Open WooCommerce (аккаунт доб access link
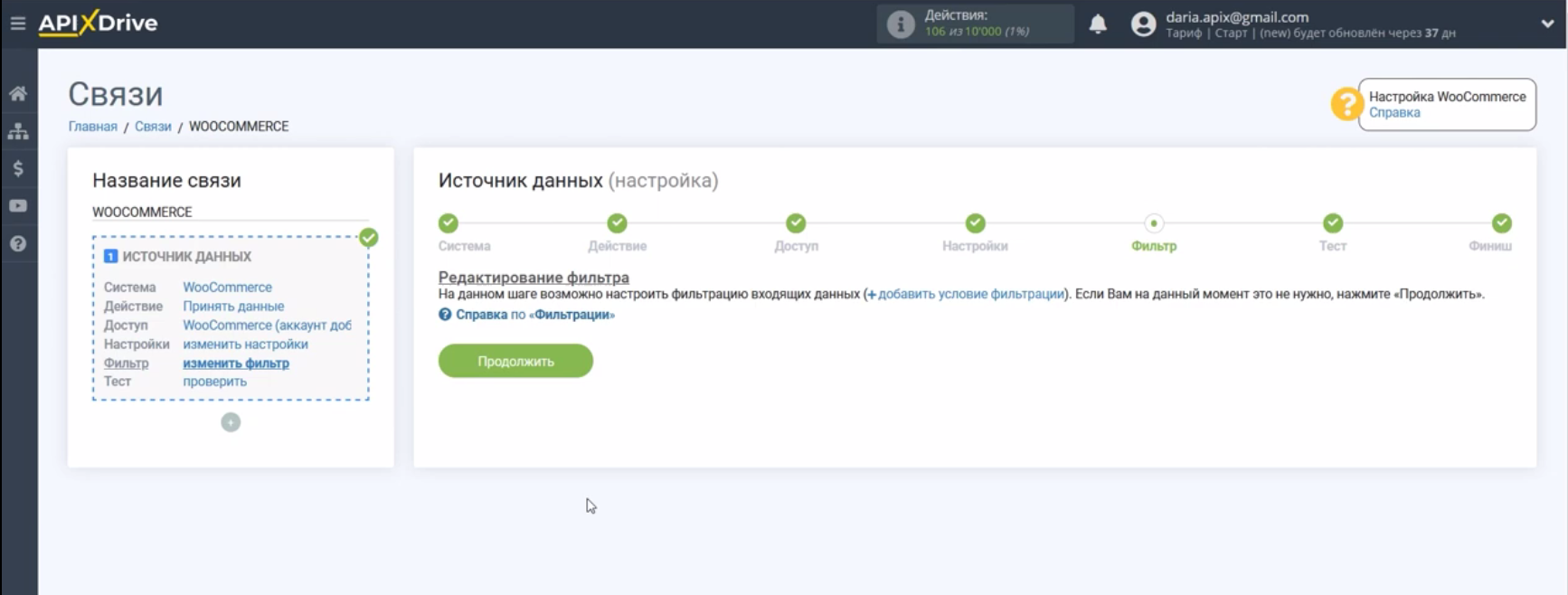 (267, 326)
